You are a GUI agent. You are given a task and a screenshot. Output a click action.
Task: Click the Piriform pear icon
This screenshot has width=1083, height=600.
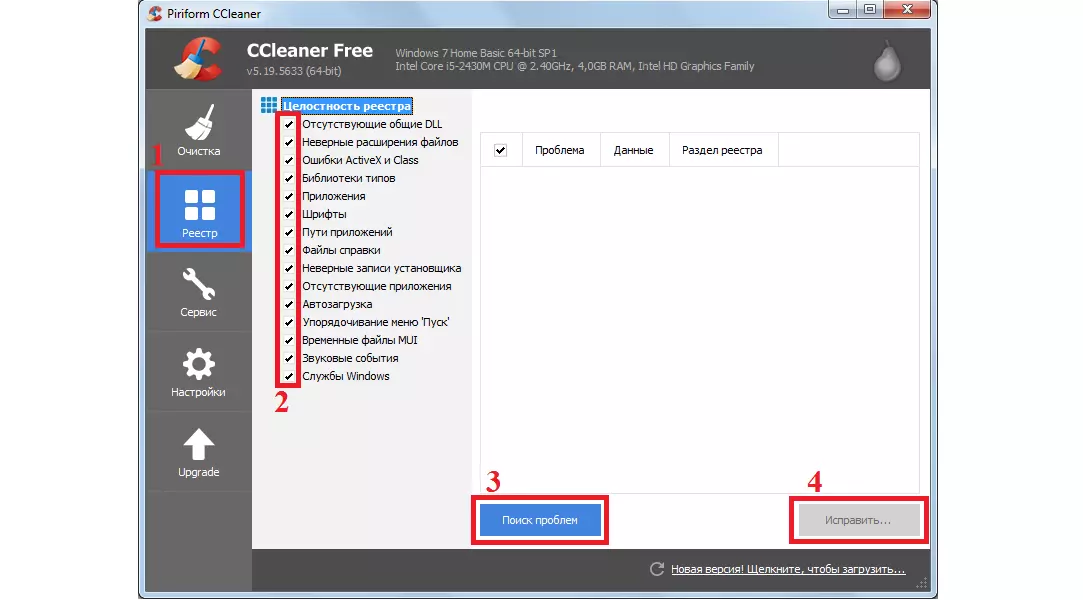(x=886, y=61)
